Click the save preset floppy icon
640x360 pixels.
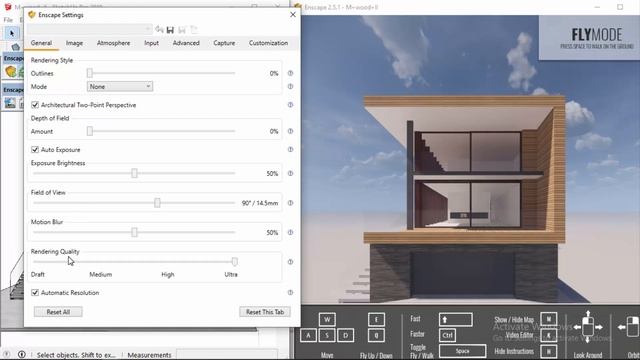coord(170,29)
